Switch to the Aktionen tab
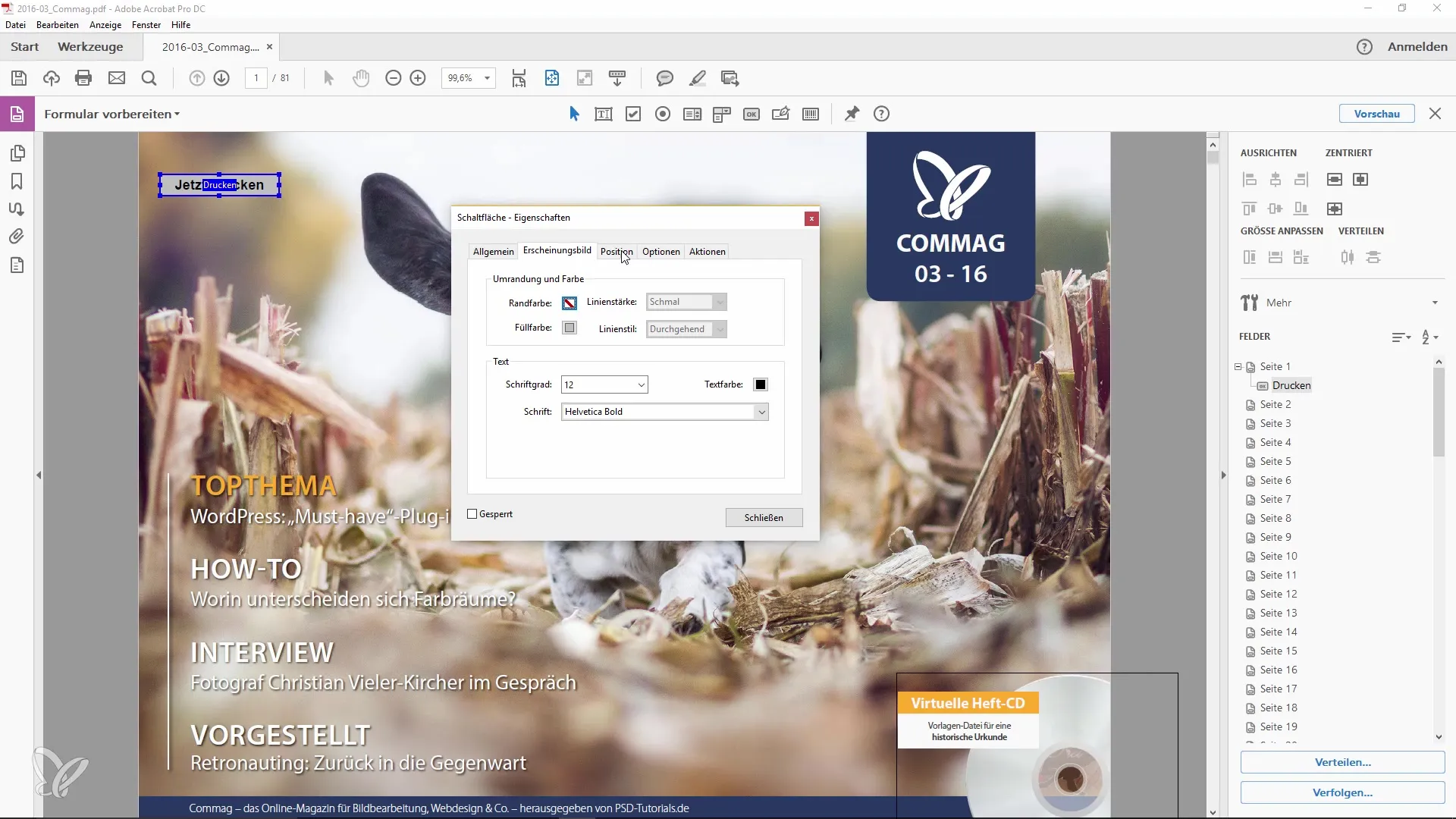The image size is (1456, 819). [x=708, y=252]
